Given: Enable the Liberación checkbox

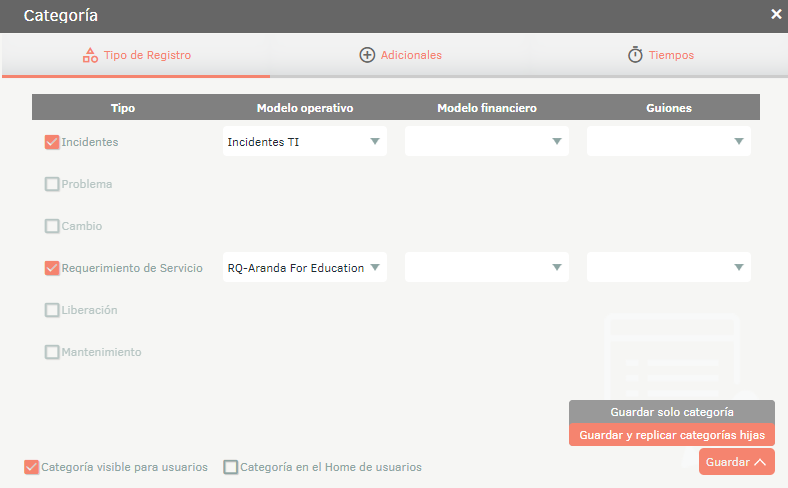Looking at the screenshot, I should (x=52, y=310).
